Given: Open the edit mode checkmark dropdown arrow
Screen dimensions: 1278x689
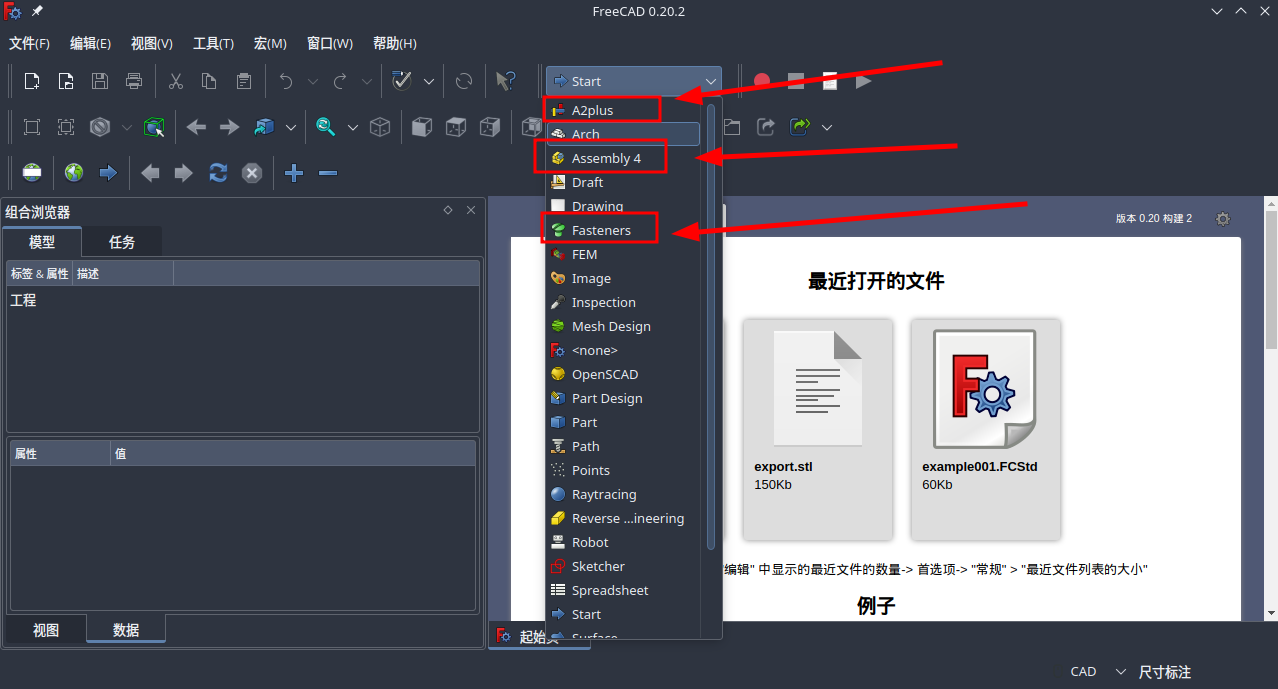Looking at the screenshot, I should coord(429,81).
